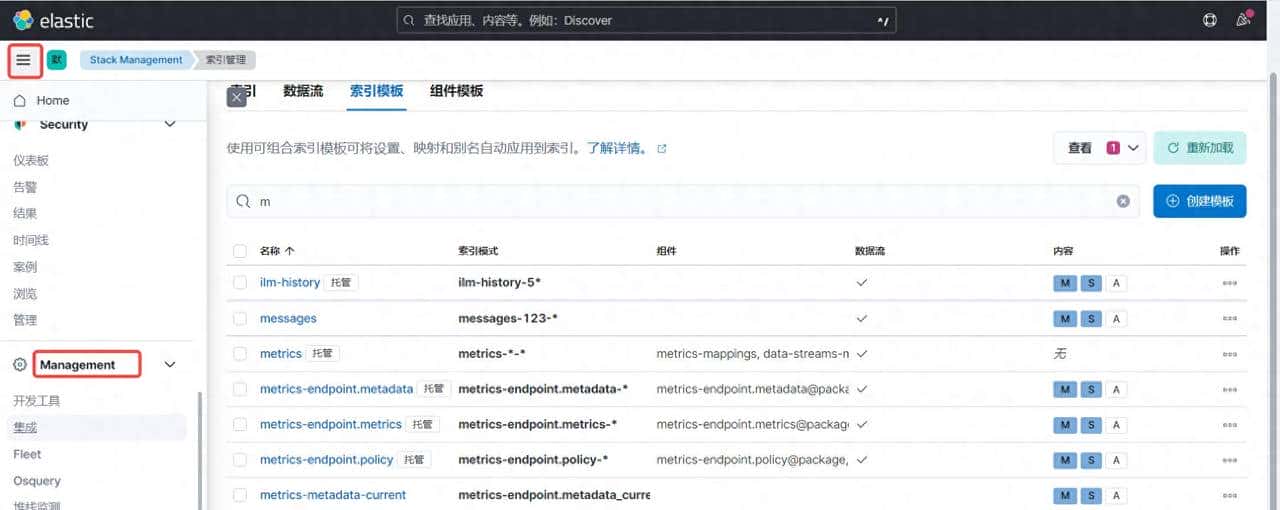
Task: Close the overlay with X button
Action: (237, 97)
